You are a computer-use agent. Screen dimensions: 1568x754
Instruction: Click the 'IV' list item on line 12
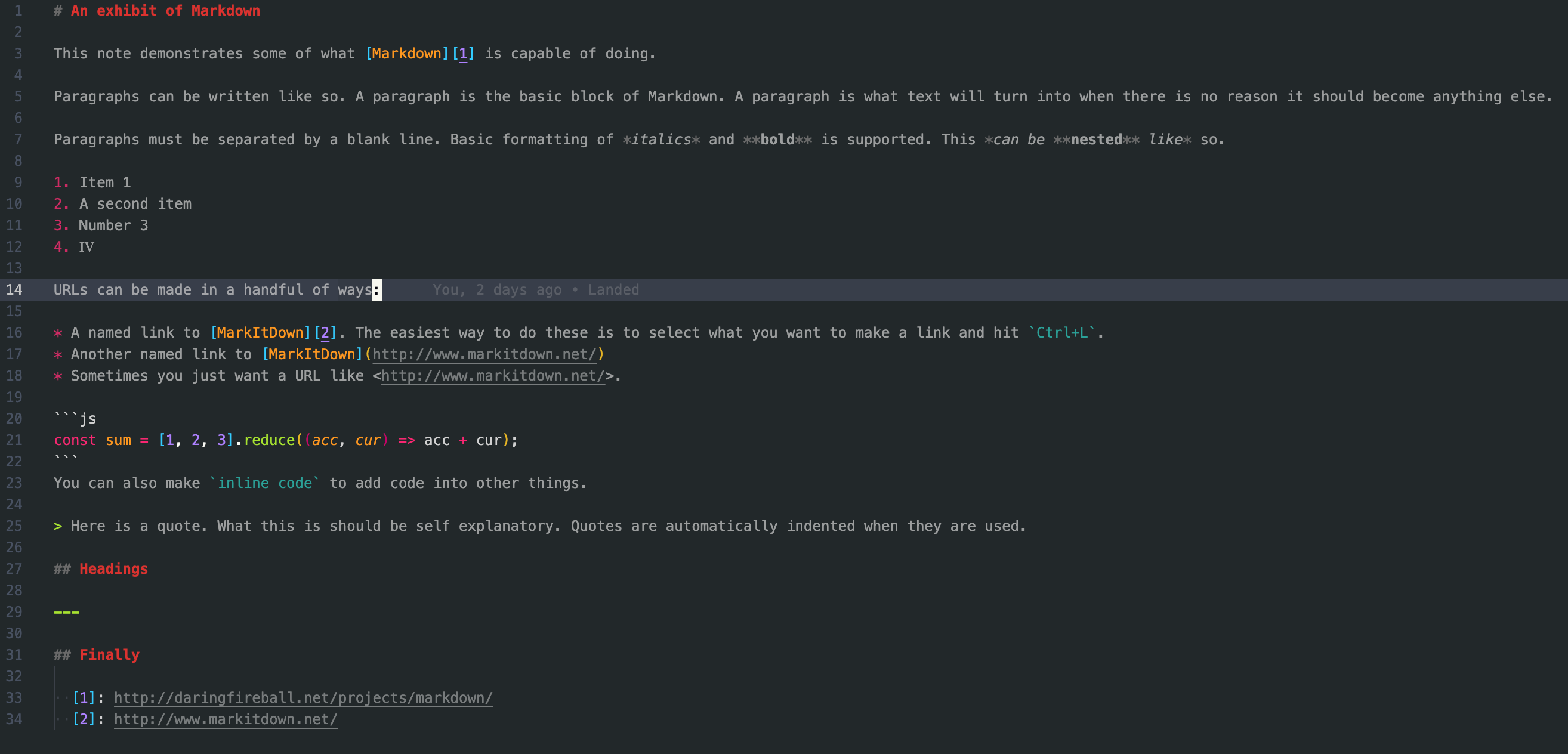(x=87, y=246)
